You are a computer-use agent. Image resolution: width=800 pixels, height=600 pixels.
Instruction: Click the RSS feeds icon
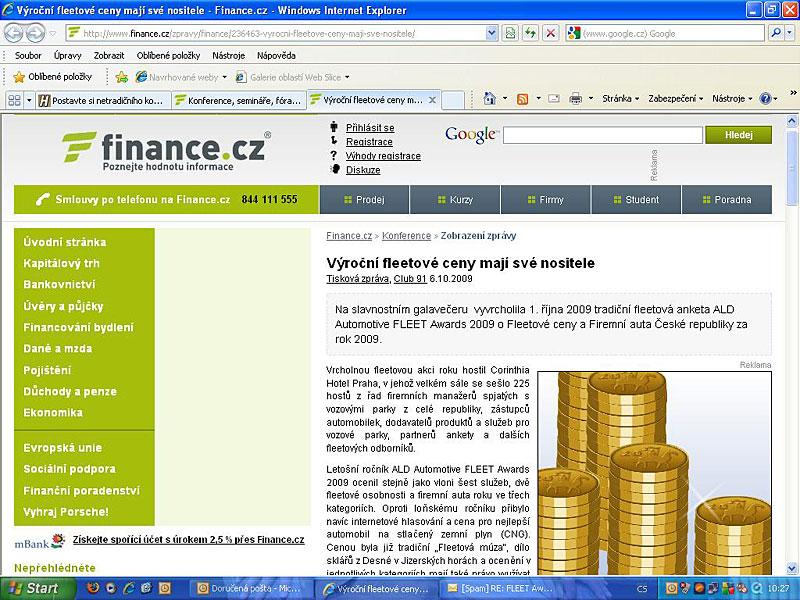pyautogui.click(x=522, y=99)
